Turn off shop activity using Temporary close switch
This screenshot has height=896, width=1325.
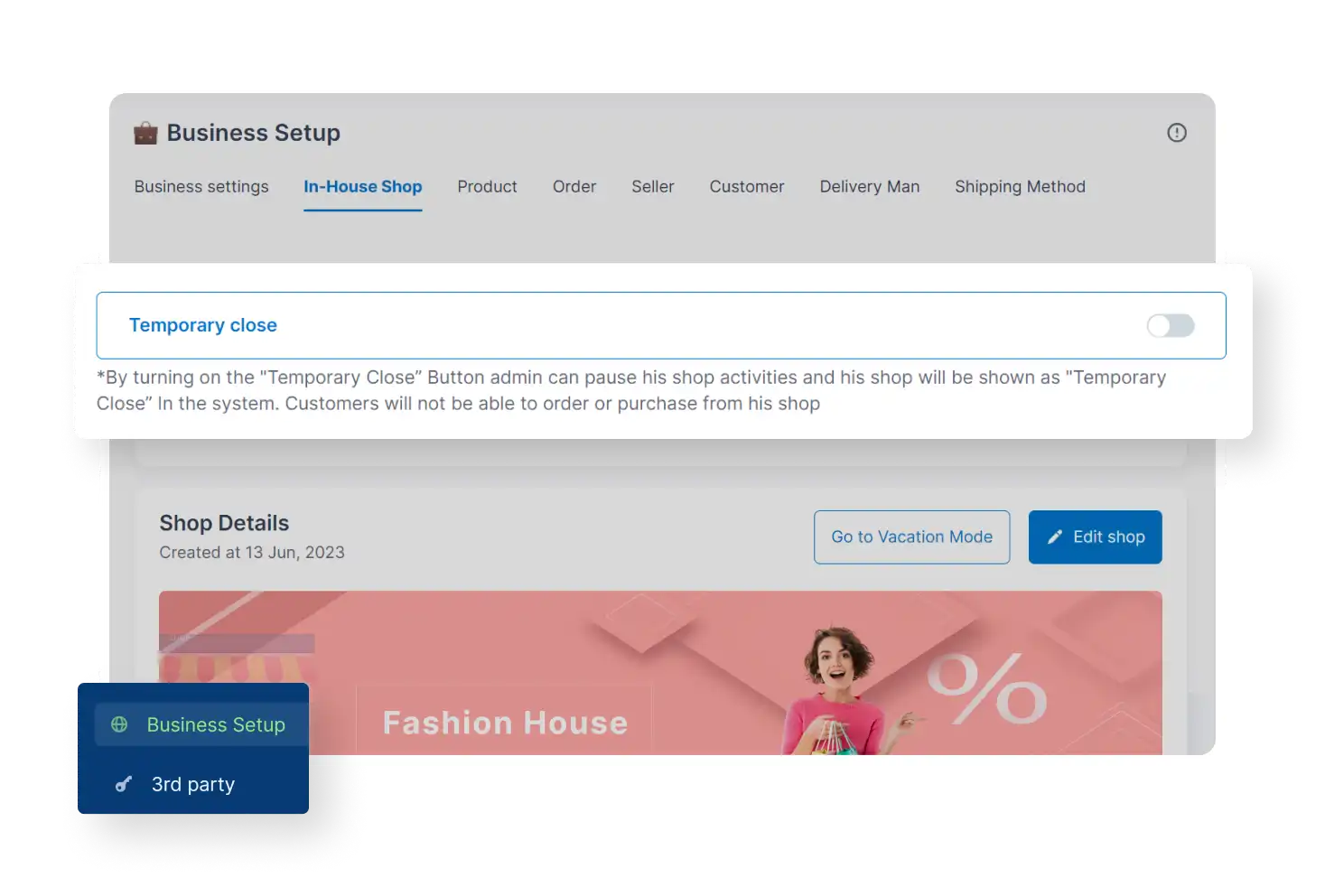[x=1170, y=325]
